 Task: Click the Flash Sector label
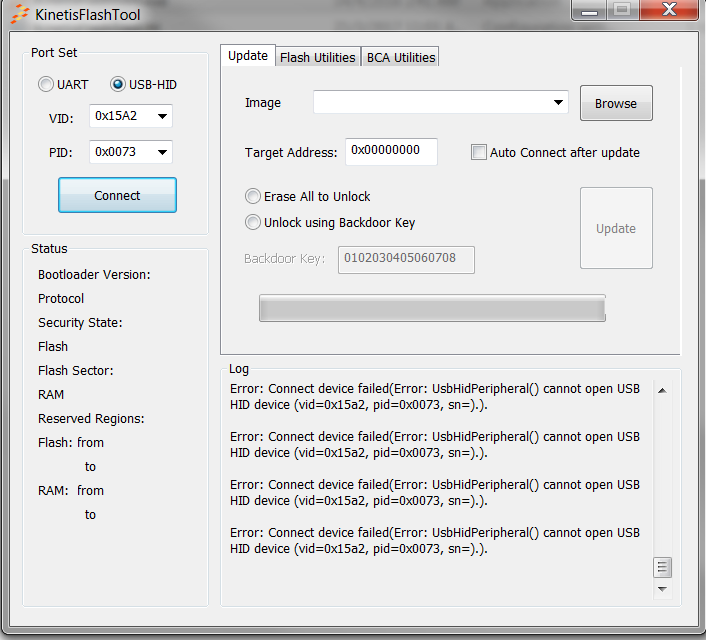76,371
